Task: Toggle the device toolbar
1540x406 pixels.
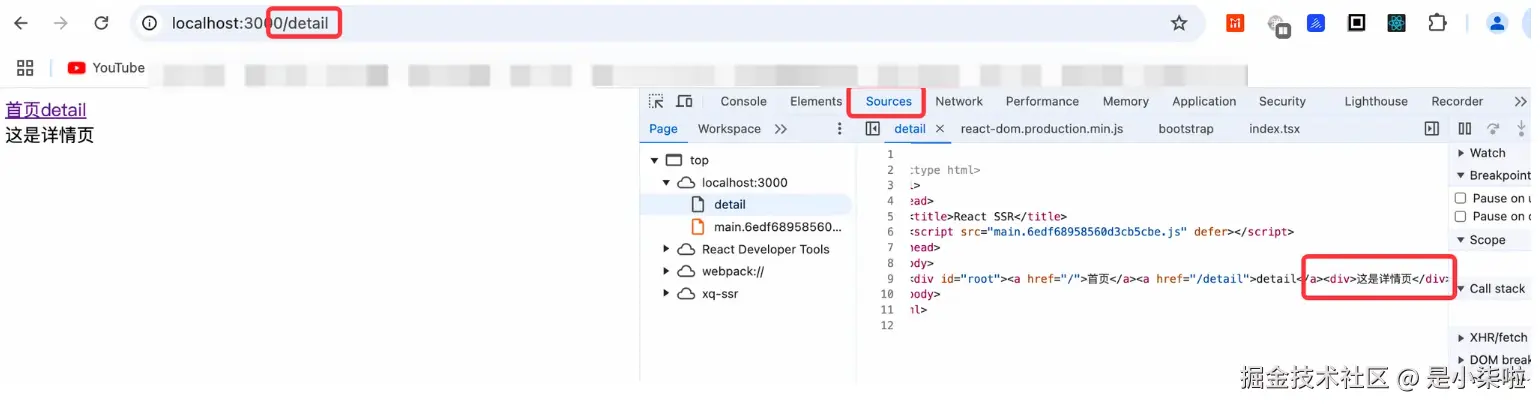Action: point(685,101)
